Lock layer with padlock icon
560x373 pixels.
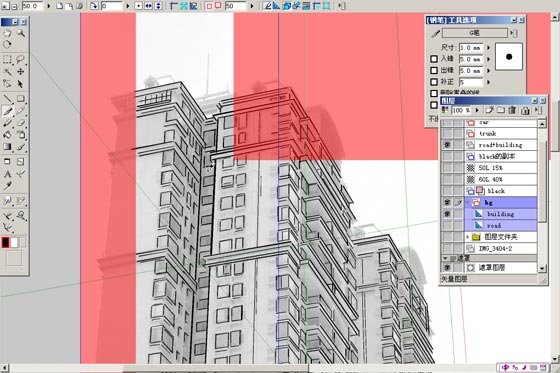click(x=525, y=110)
